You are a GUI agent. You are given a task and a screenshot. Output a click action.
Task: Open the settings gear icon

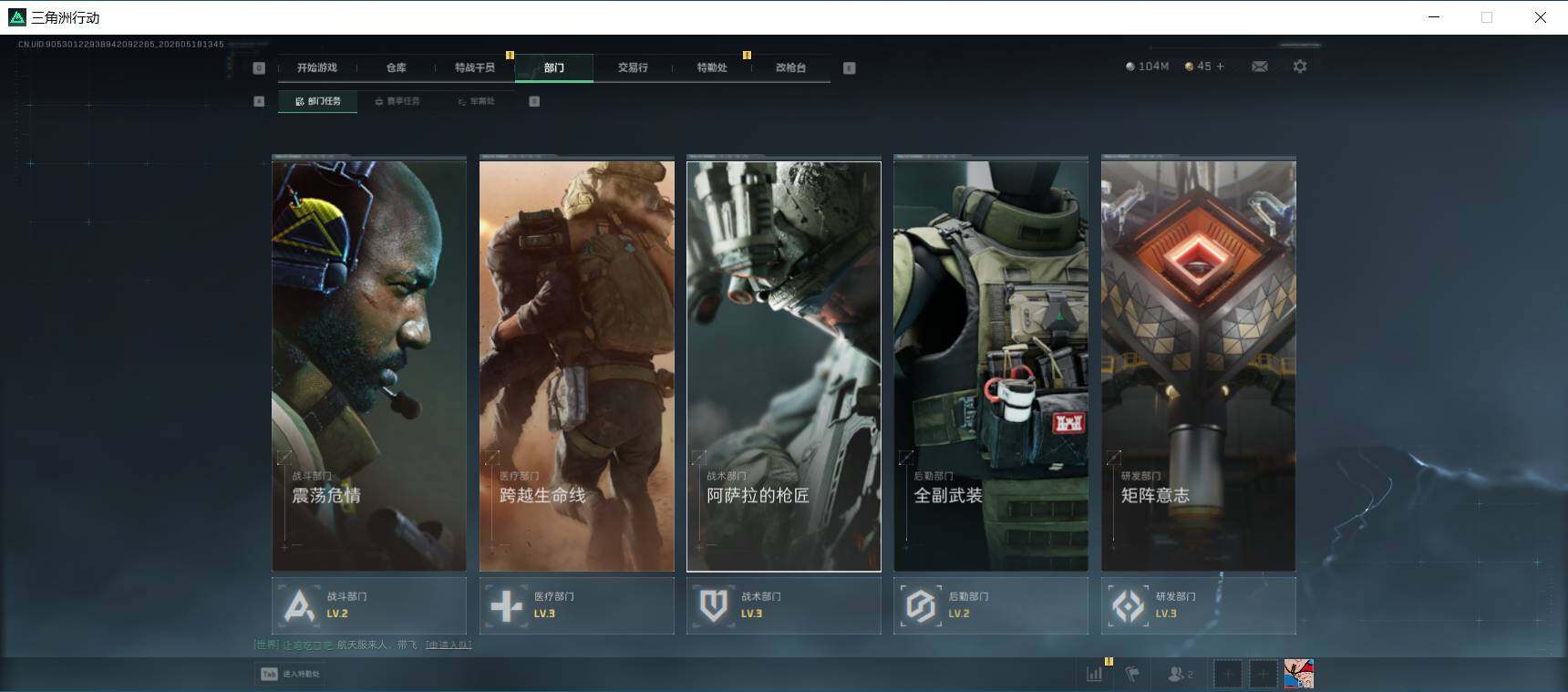[x=1300, y=67]
